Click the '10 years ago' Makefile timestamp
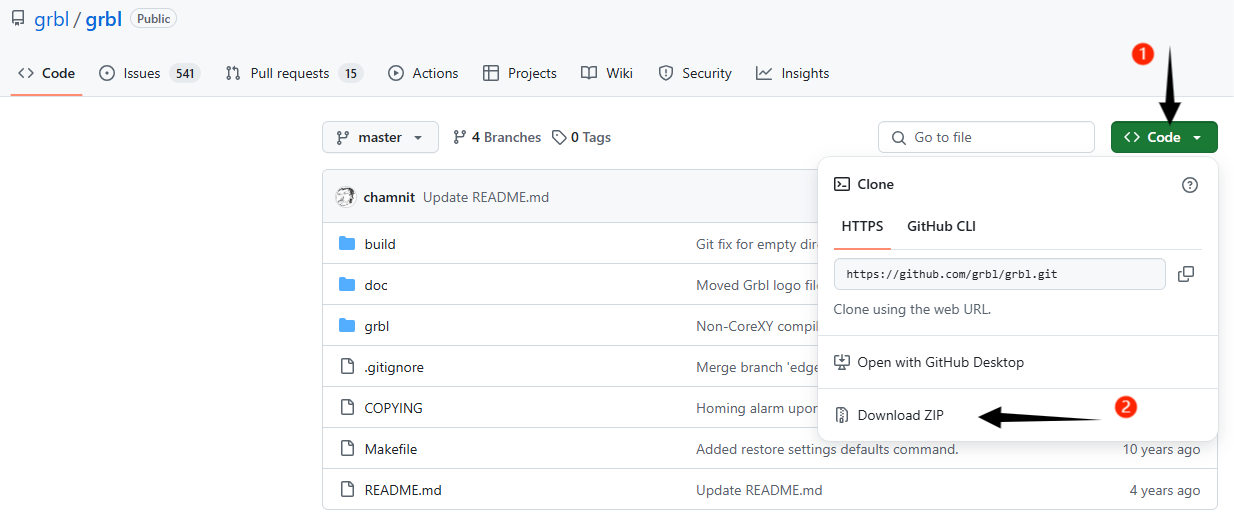Screen dimensions: 1234x519 pyautogui.click(x=1161, y=449)
